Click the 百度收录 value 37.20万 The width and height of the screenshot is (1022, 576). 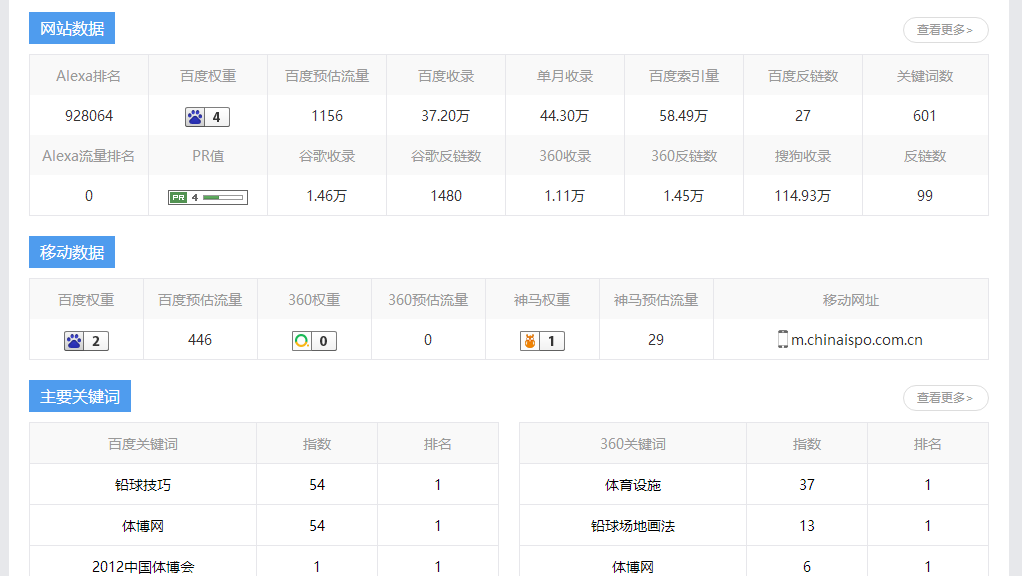pyautogui.click(x=446, y=116)
